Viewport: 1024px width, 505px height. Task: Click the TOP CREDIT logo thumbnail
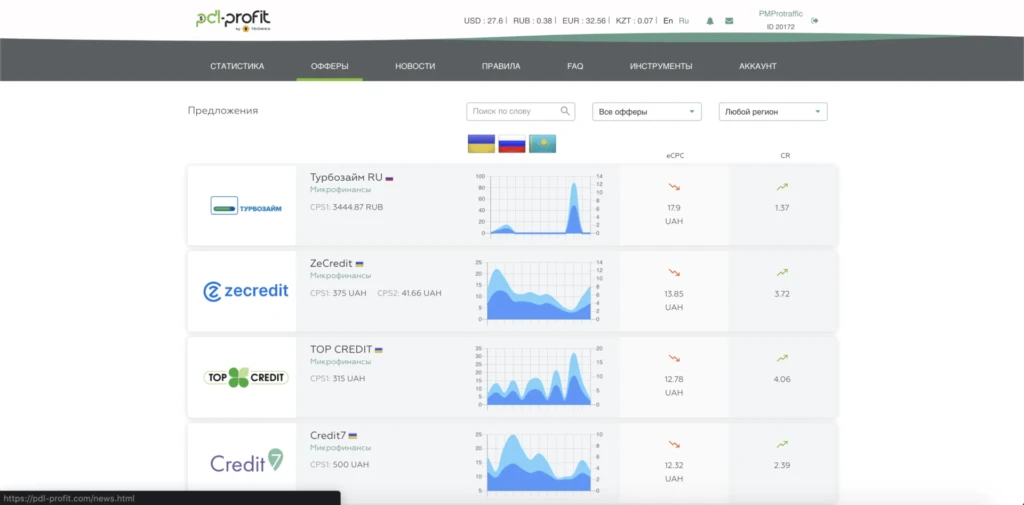point(246,377)
